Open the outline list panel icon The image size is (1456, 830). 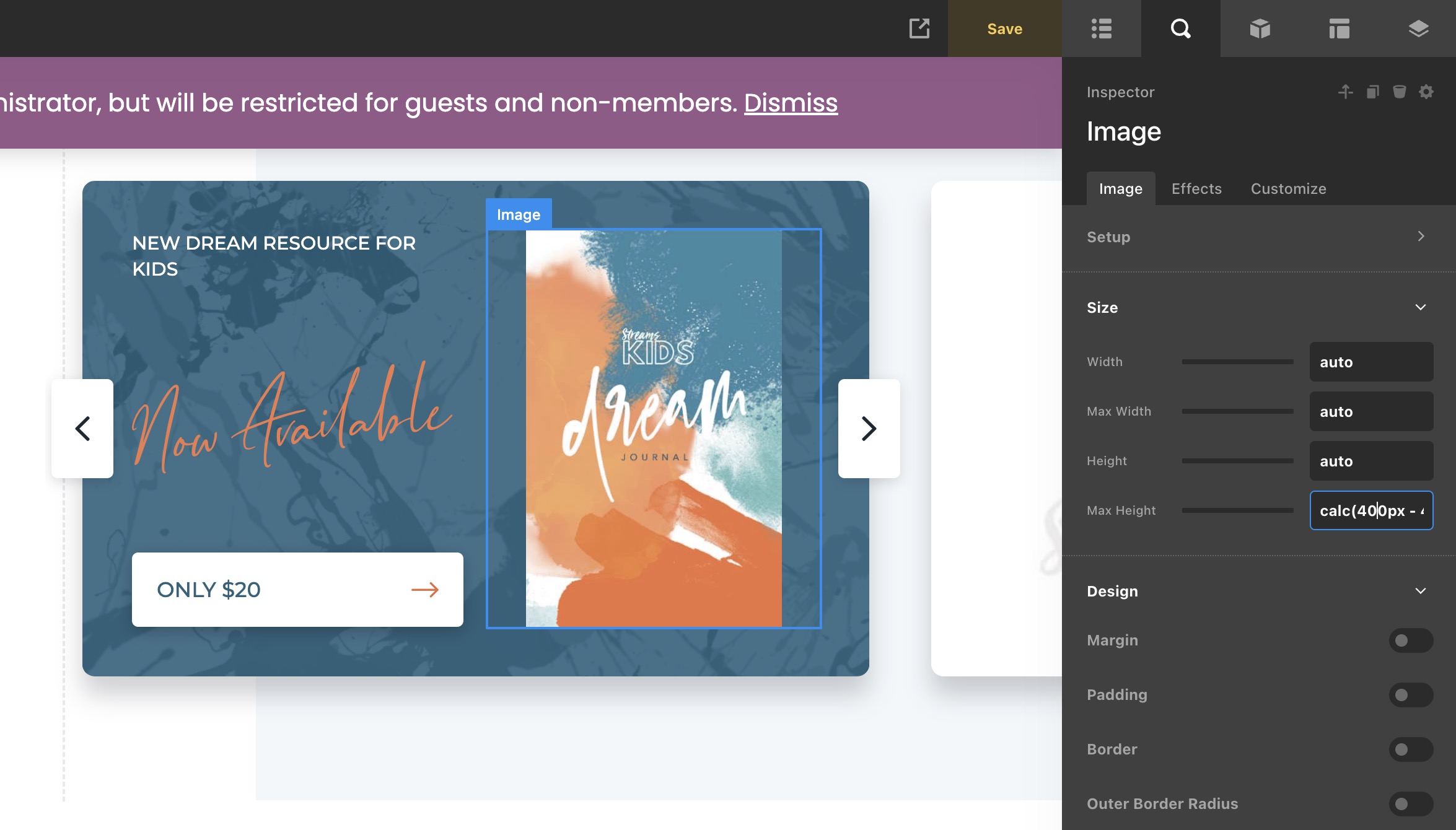tap(1102, 28)
